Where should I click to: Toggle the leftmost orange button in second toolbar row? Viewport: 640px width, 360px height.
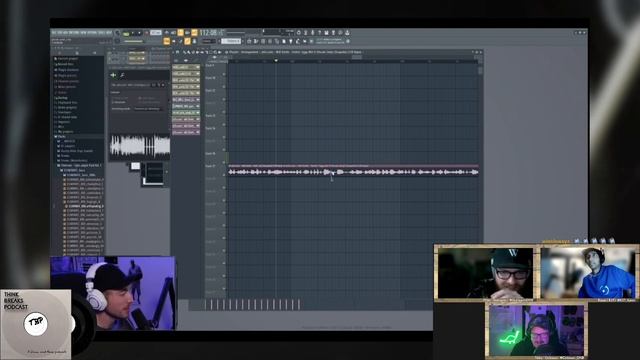pos(166,41)
